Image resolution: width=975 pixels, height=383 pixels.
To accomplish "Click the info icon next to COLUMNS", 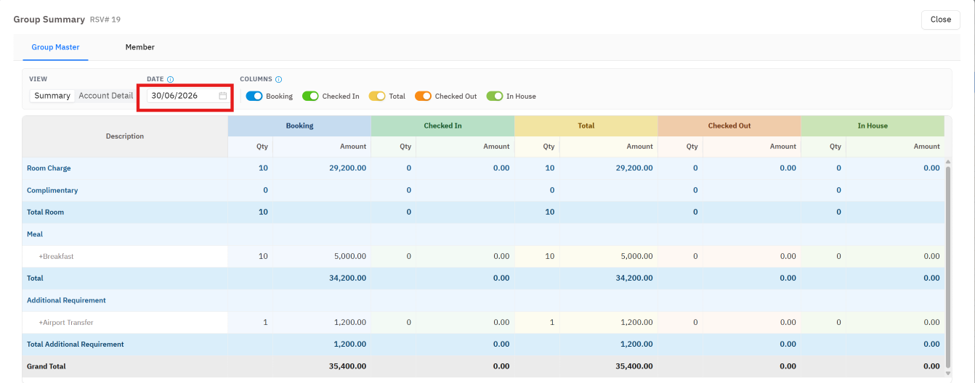I will point(279,80).
